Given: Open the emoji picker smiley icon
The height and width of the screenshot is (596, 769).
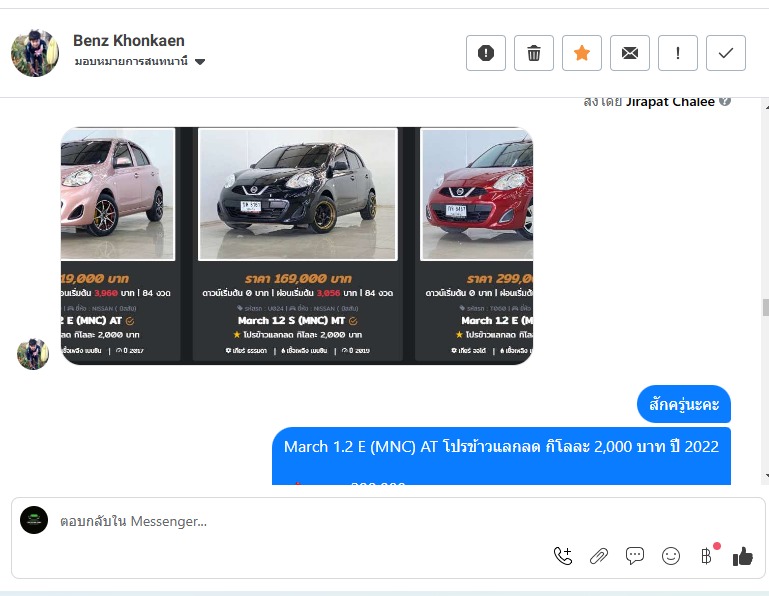Looking at the screenshot, I should click(670, 556).
